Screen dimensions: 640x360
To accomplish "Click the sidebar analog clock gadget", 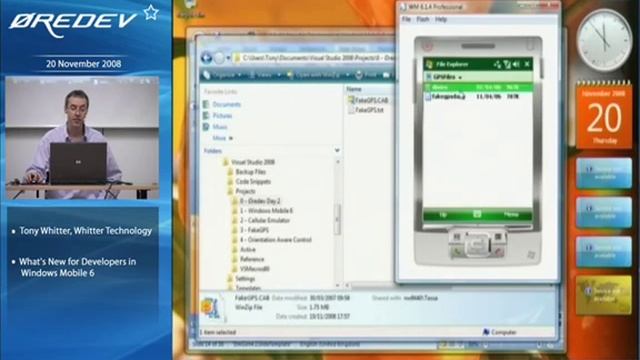I will pyautogui.click(x=604, y=40).
